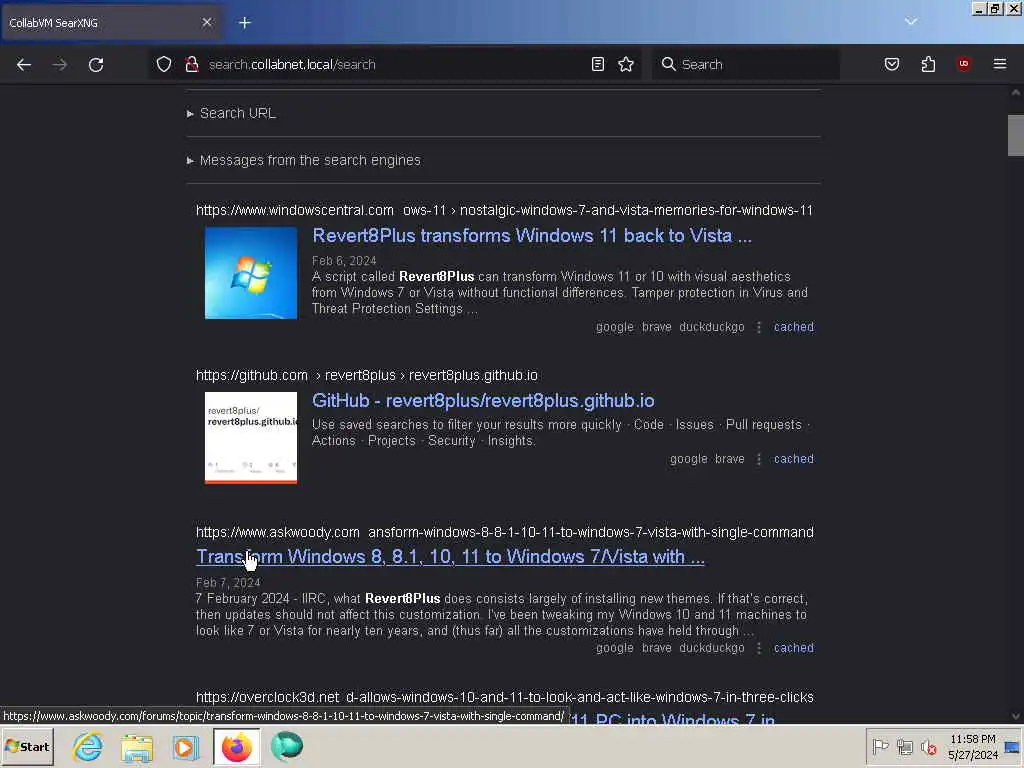Open the Windows Start button
This screenshot has width=1024, height=768.
[27, 747]
